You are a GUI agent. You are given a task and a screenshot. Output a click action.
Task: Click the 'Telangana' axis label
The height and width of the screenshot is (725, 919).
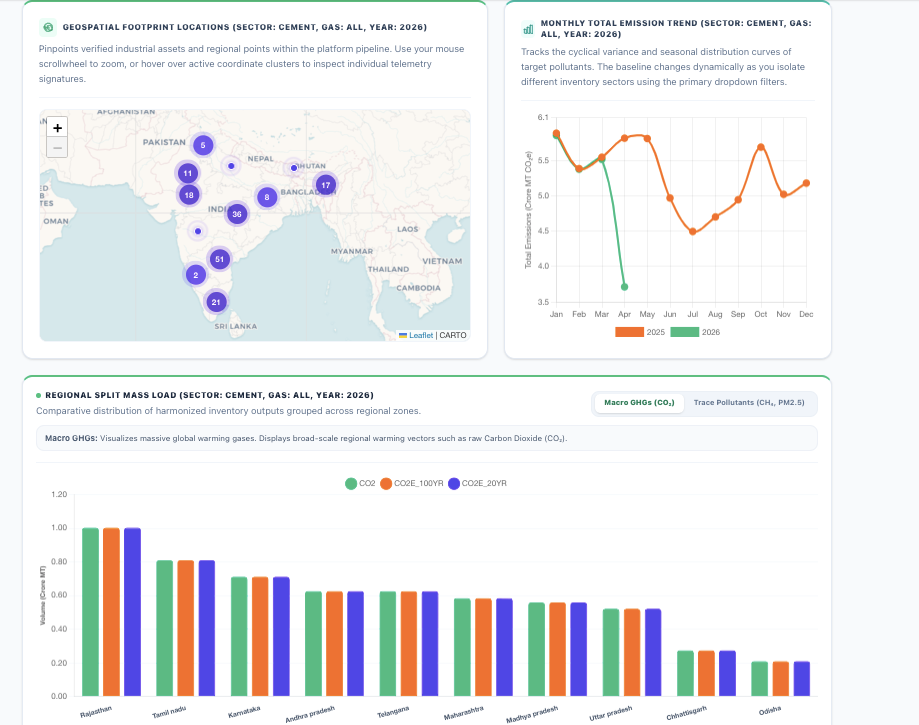[x=393, y=712]
